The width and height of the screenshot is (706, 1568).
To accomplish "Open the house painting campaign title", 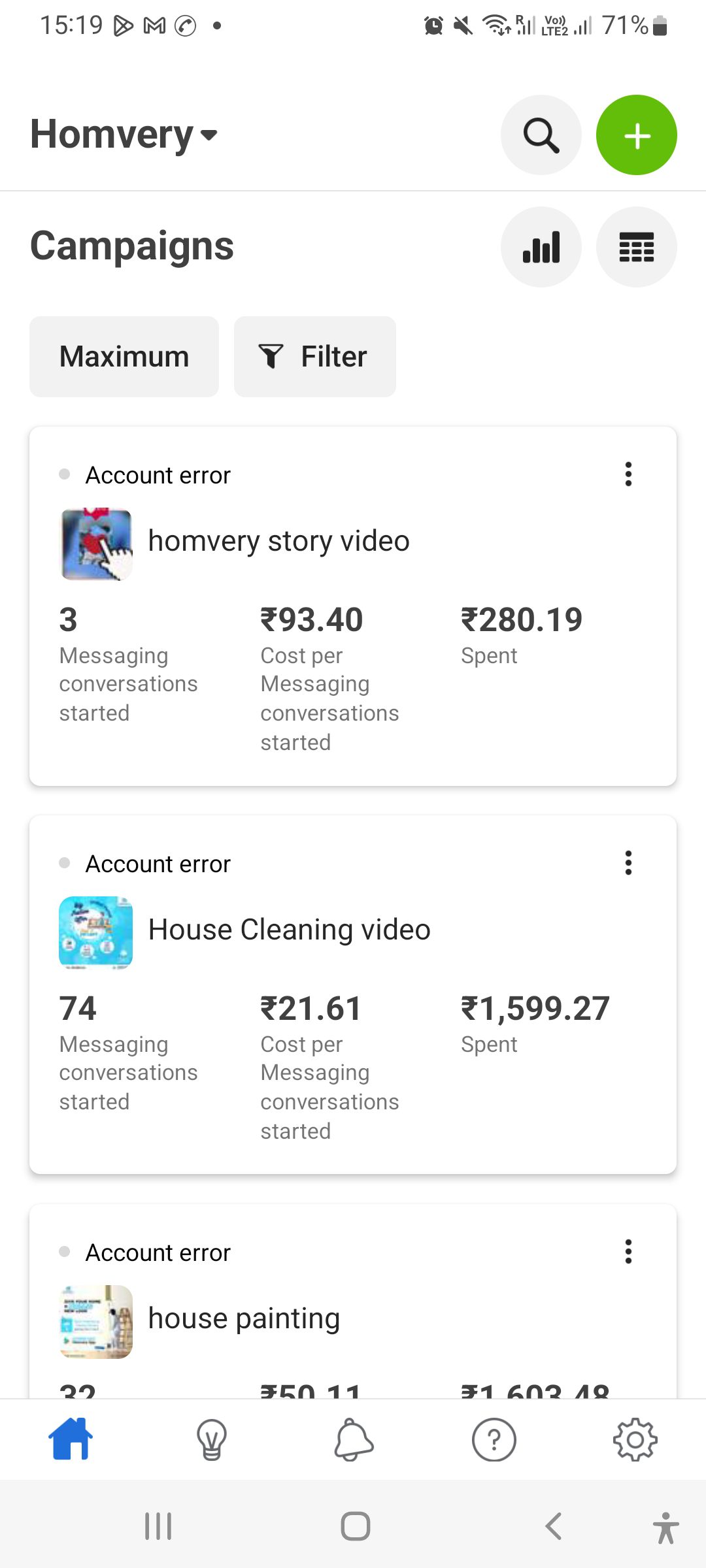I will (x=244, y=1318).
